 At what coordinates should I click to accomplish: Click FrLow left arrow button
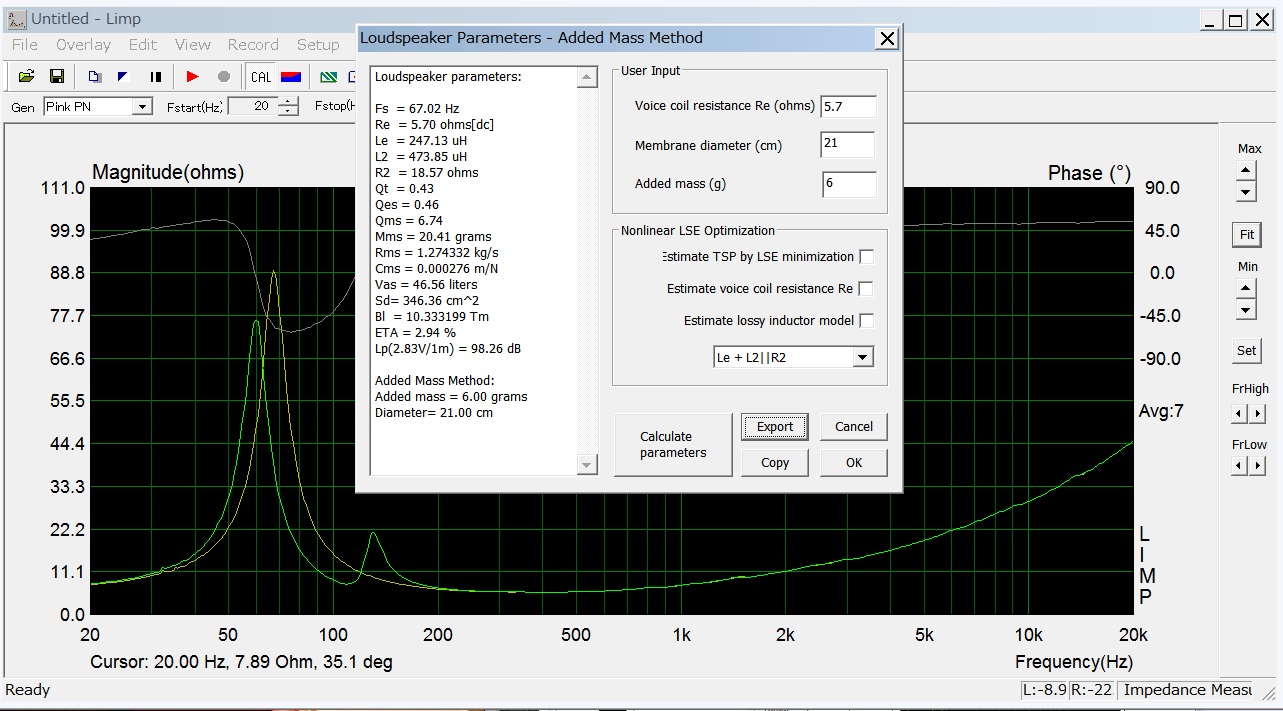click(x=1240, y=465)
